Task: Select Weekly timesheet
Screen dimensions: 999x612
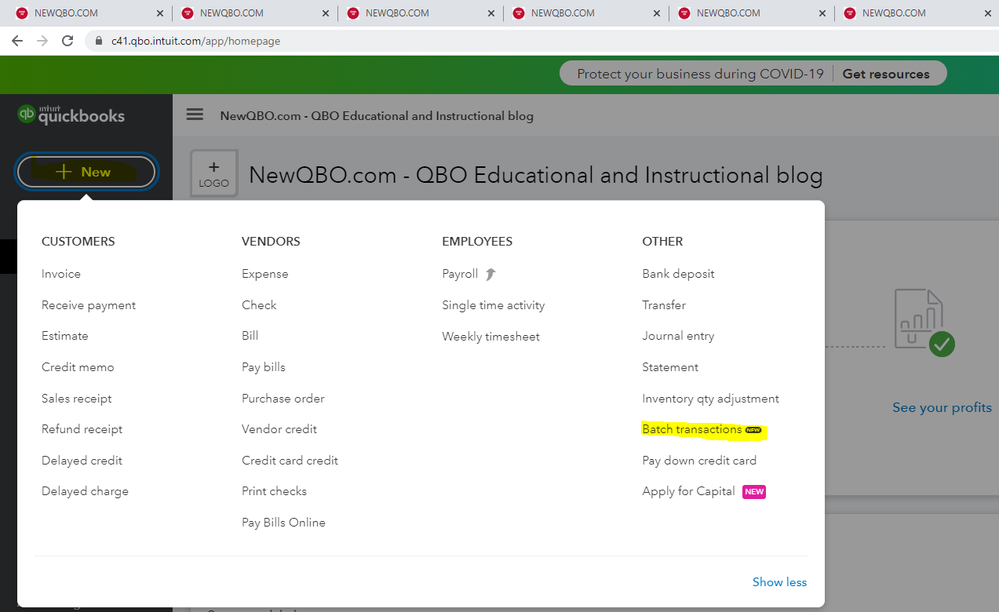Action: tap(491, 336)
